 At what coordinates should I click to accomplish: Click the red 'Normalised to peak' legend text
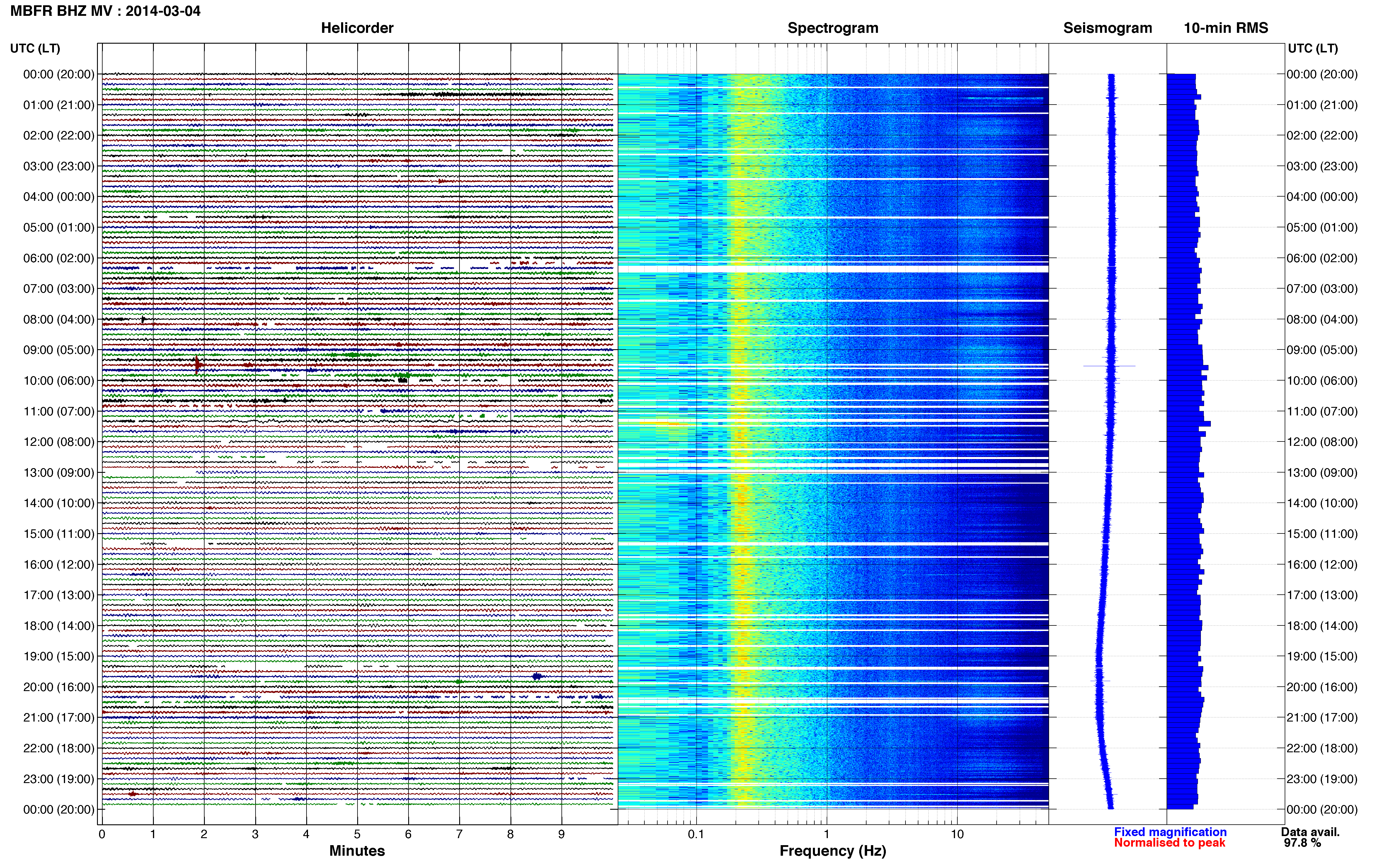[1170, 843]
